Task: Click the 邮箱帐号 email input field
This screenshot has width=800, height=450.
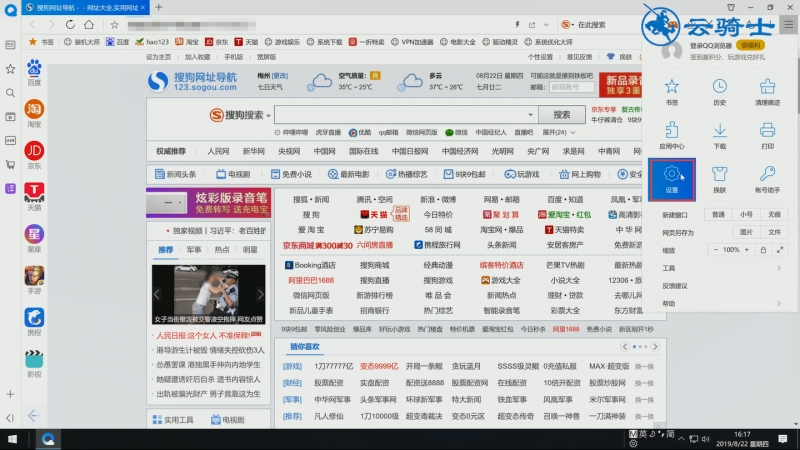Action: (572, 87)
